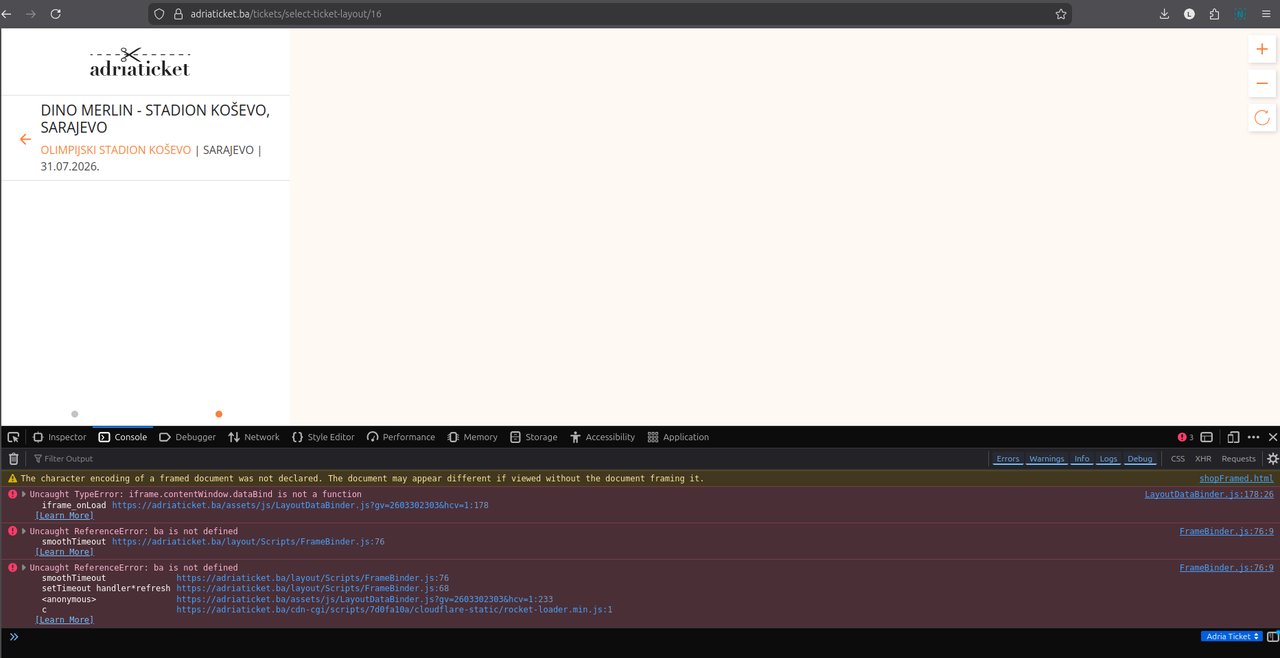The image size is (1280, 658).
Task: Open the extensions puzzle-piece menu
Action: [x=1214, y=14]
